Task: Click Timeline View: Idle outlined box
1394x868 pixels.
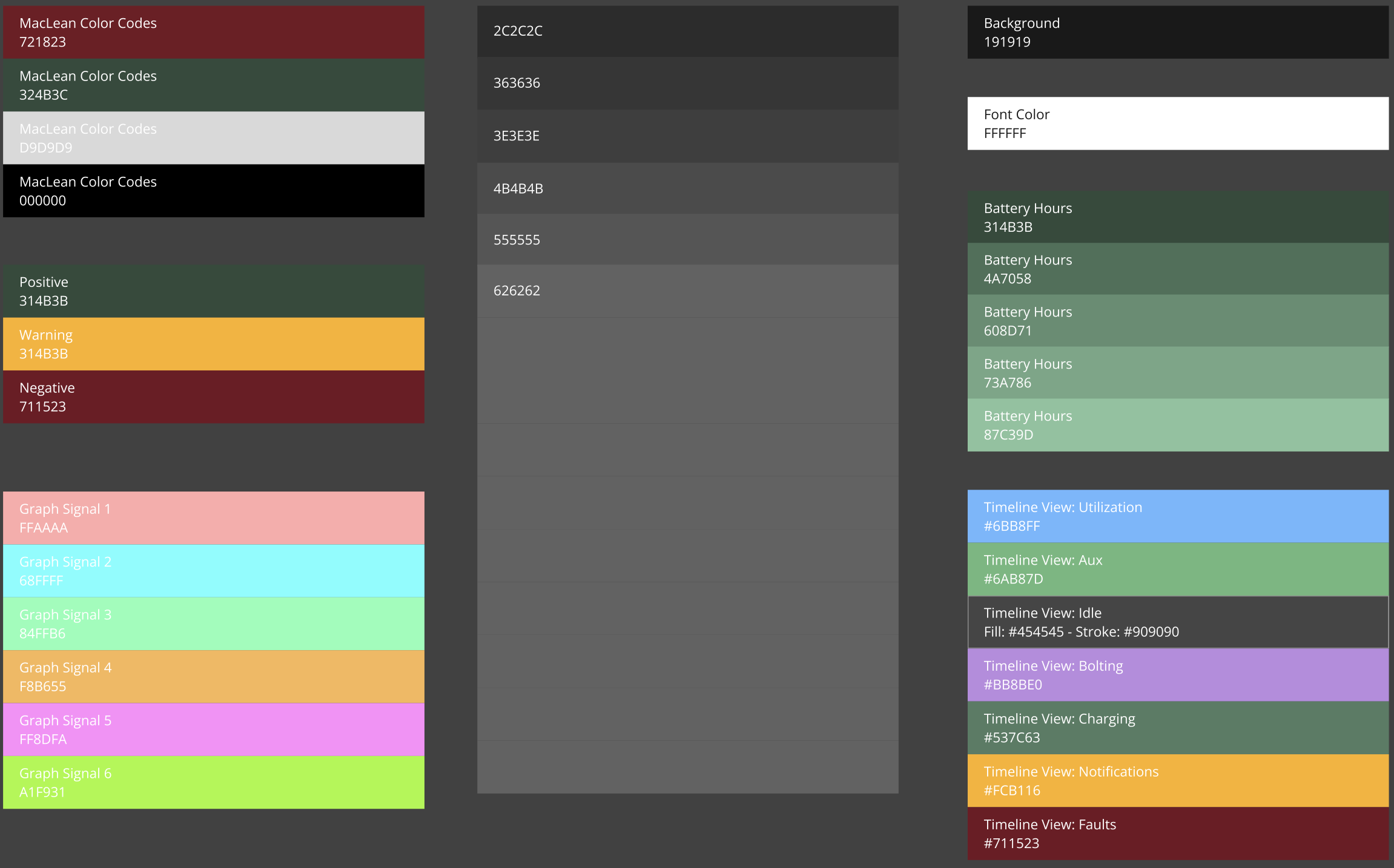Action: (x=1177, y=622)
